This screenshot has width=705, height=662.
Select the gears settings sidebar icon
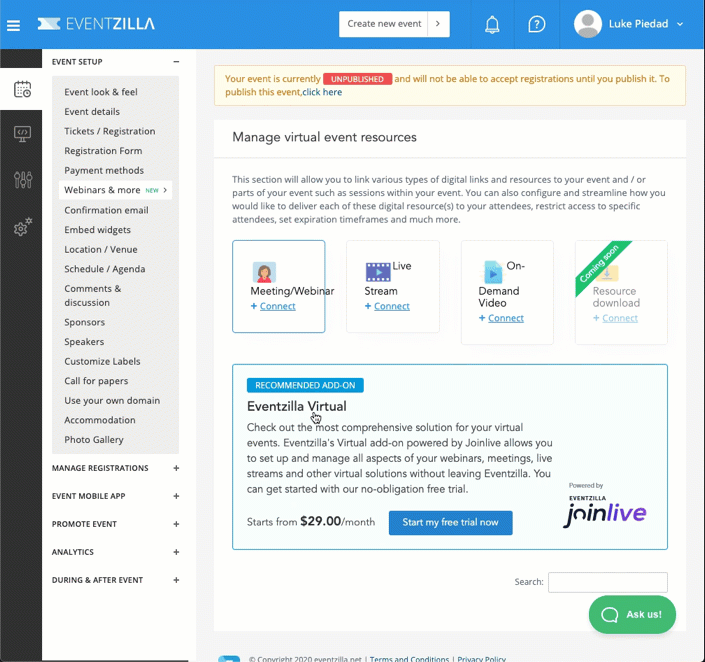tap(22, 227)
